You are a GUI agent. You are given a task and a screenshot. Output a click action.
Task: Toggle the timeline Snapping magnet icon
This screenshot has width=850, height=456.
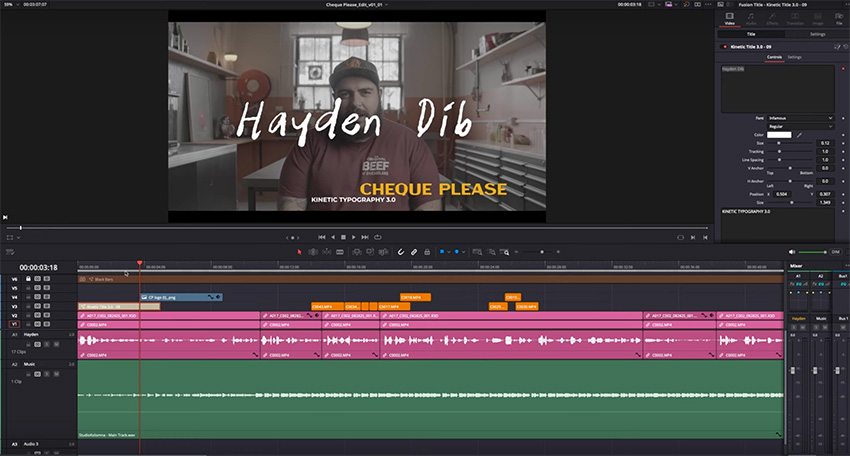tap(401, 252)
